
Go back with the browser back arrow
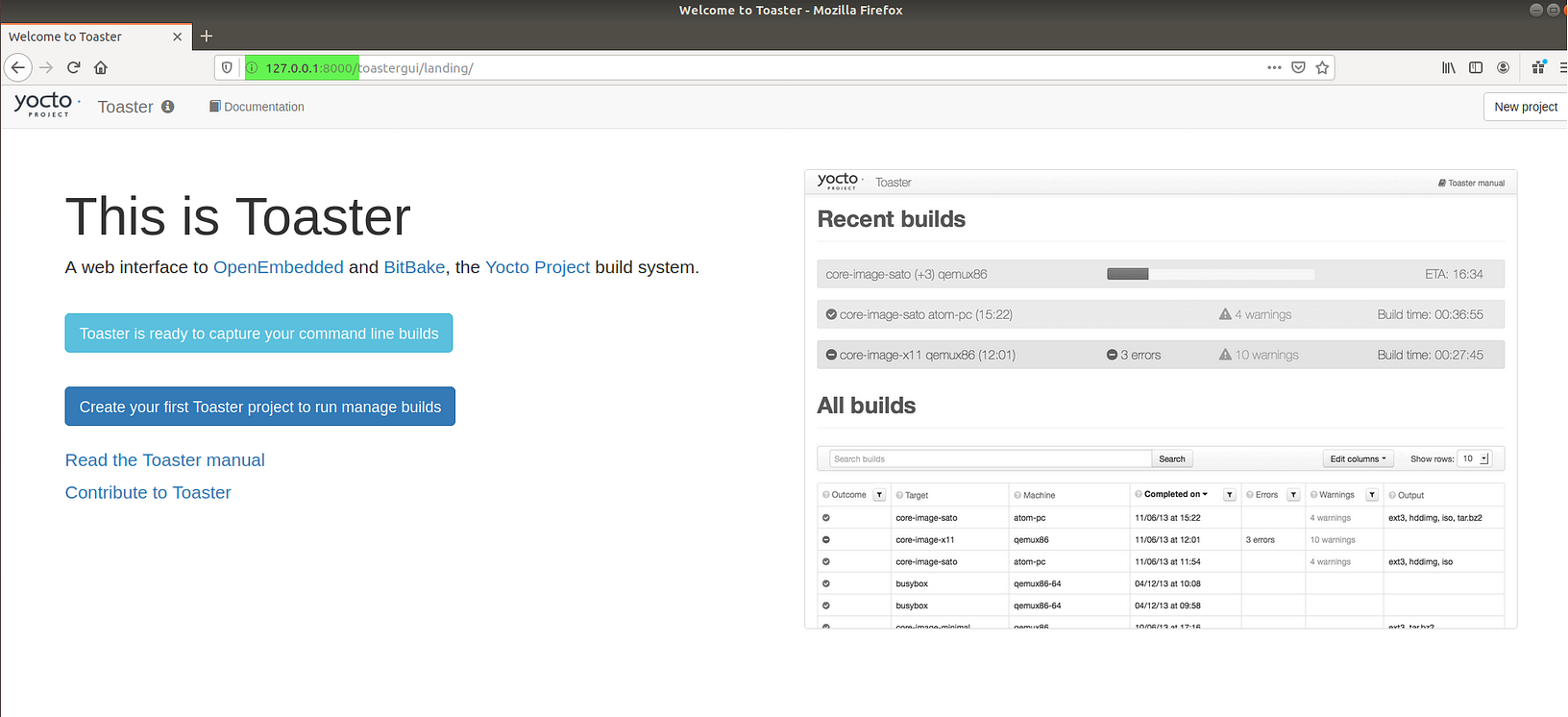coord(18,67)
